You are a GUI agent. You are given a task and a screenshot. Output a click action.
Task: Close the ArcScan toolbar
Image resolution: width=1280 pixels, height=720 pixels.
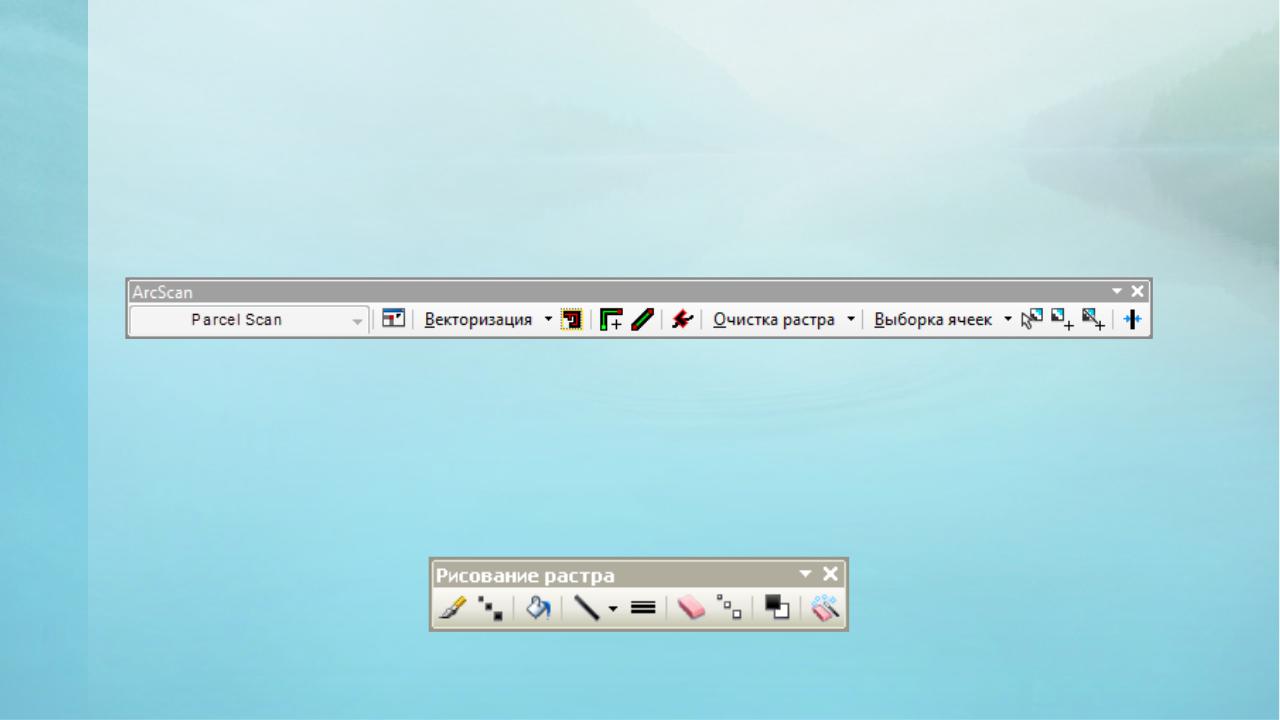point(1137,291)
